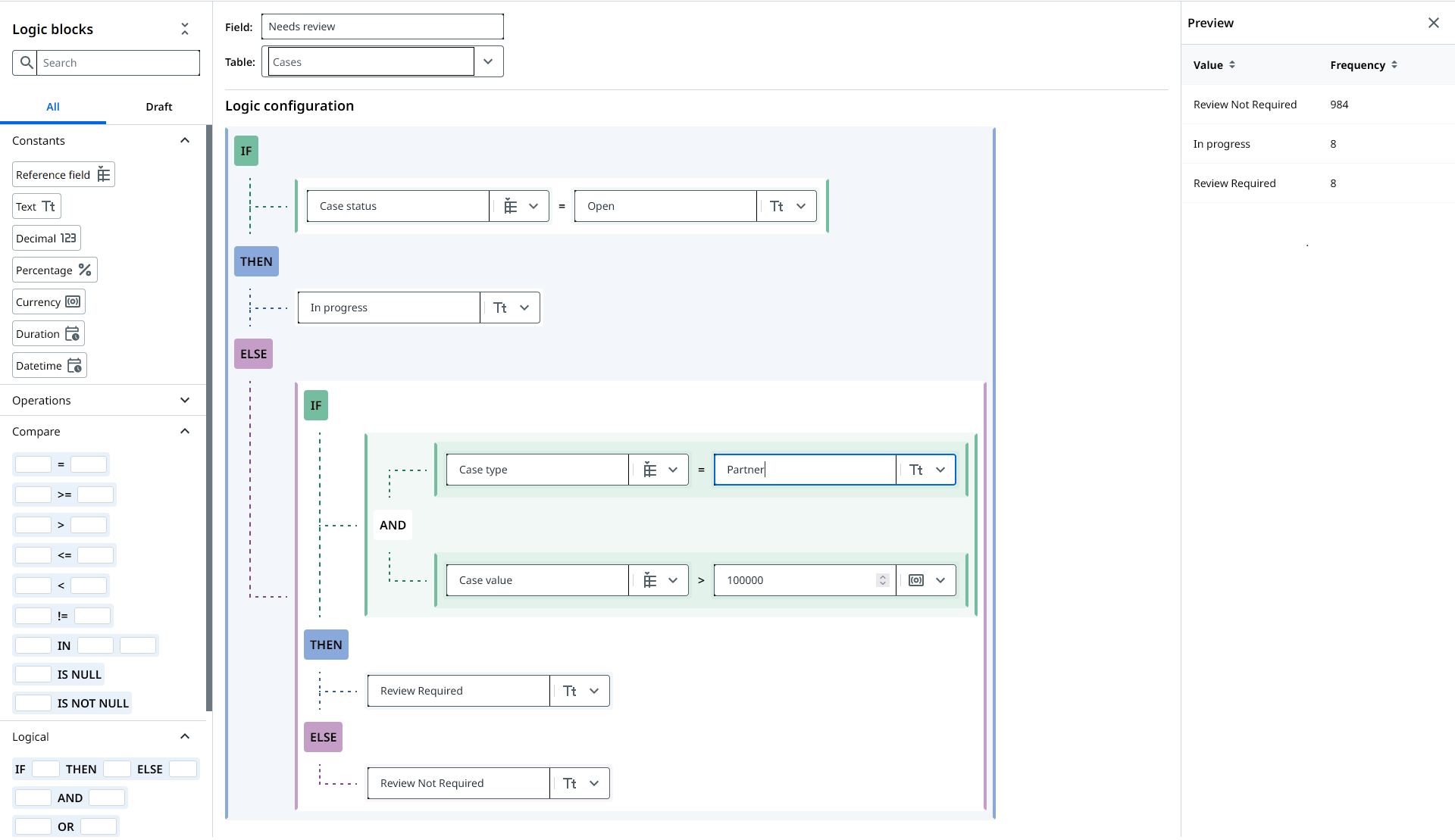Collapse the Logic blocks panel
Image resolution: width=1455 pixels, height=840 pixels.
click(x=184, y=28)
